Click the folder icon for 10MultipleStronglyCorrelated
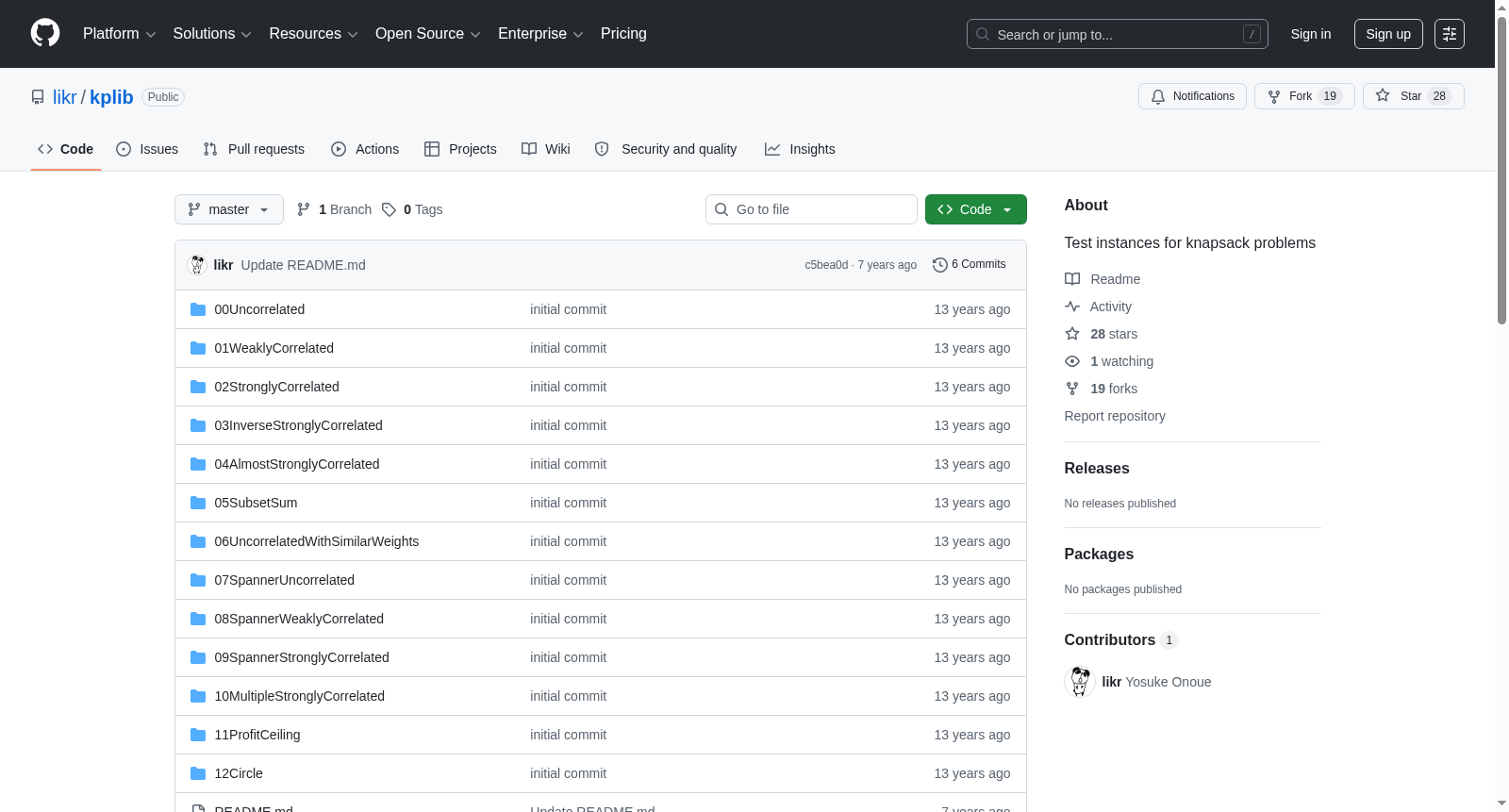Viewport: 1509px width, 812px height. (198, 696)
